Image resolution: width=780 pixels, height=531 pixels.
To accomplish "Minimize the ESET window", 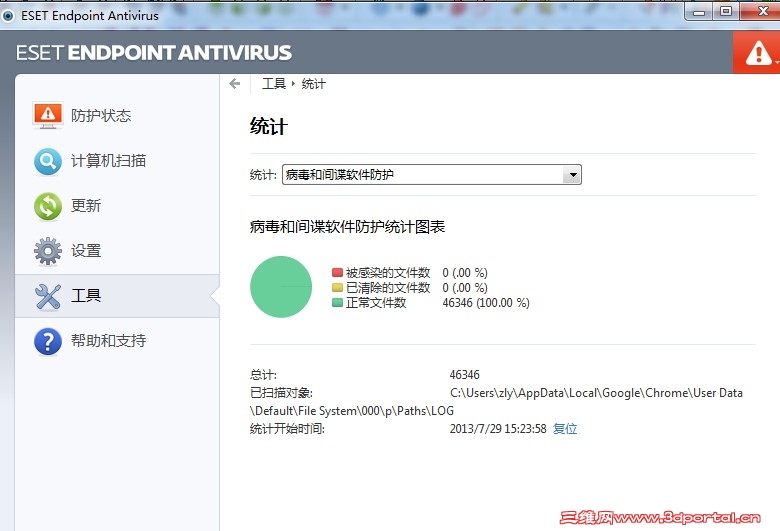I will [x=699, y=12].
